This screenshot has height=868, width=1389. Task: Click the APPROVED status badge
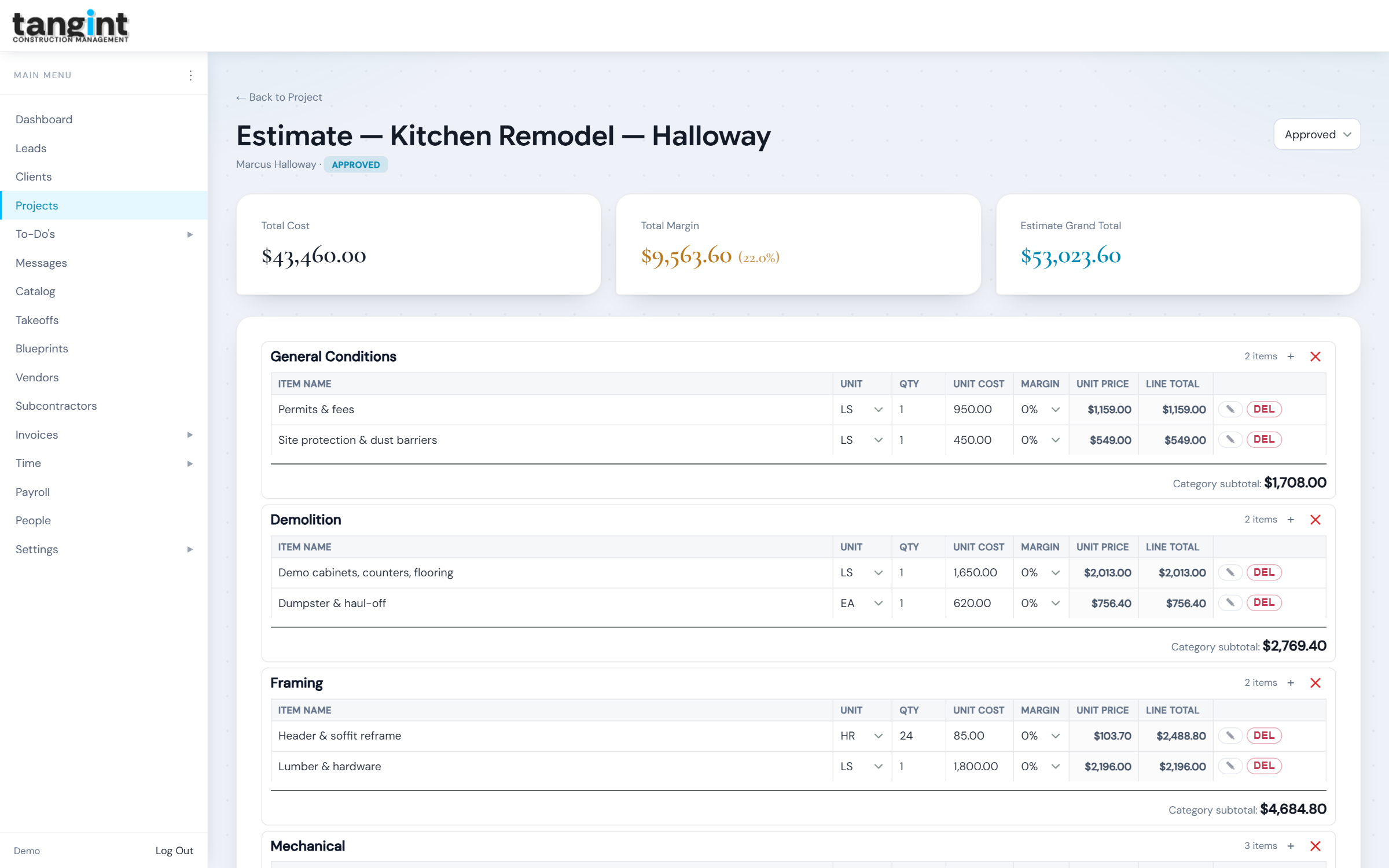pos(356,164)
